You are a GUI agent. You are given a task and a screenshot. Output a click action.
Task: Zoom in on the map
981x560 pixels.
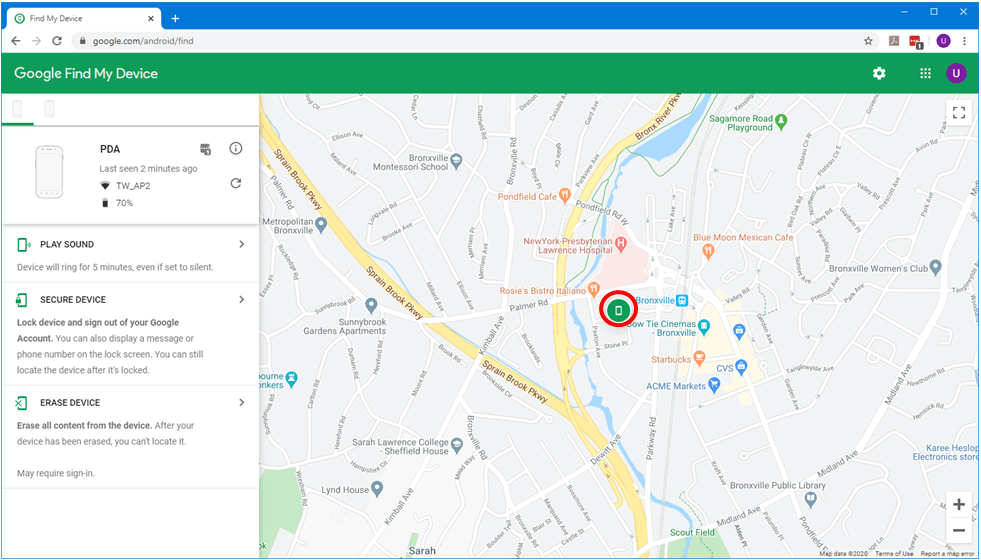click(958, 504)
